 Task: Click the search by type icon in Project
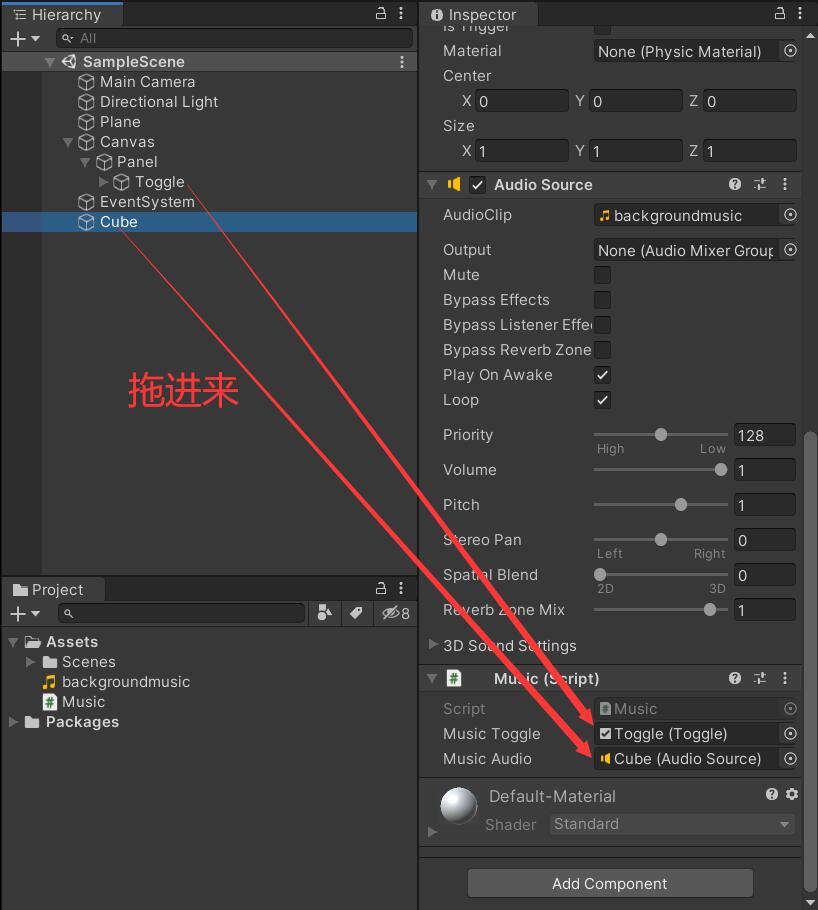point(323,613)
